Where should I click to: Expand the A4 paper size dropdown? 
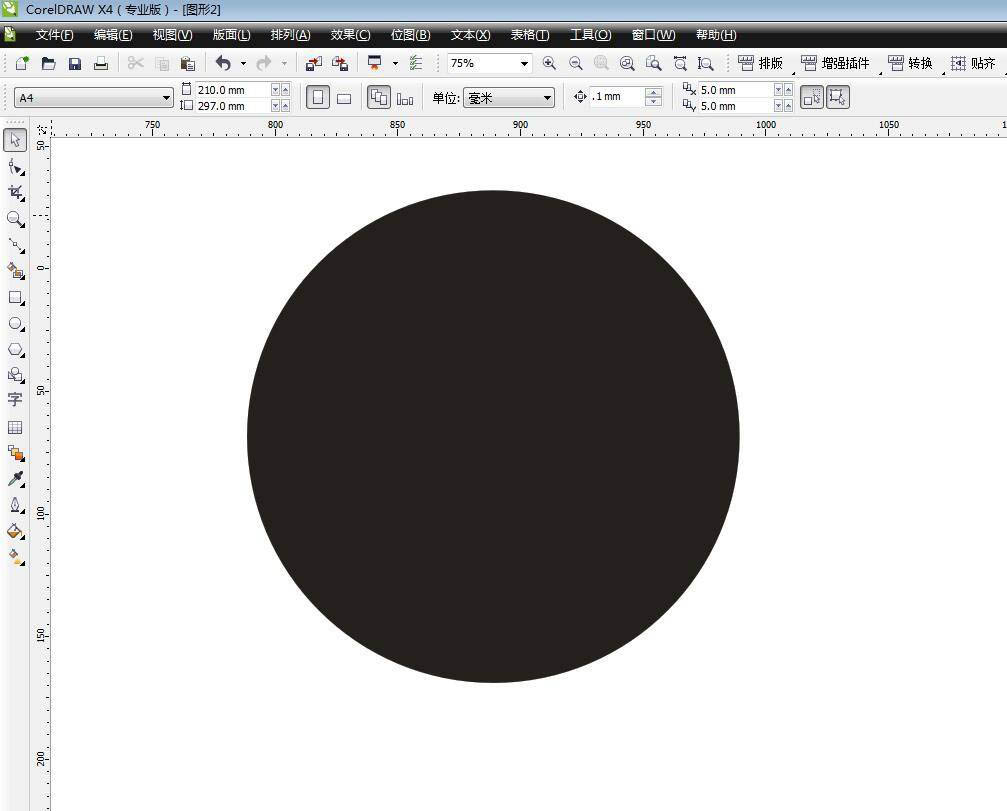[x=166, y=98]
